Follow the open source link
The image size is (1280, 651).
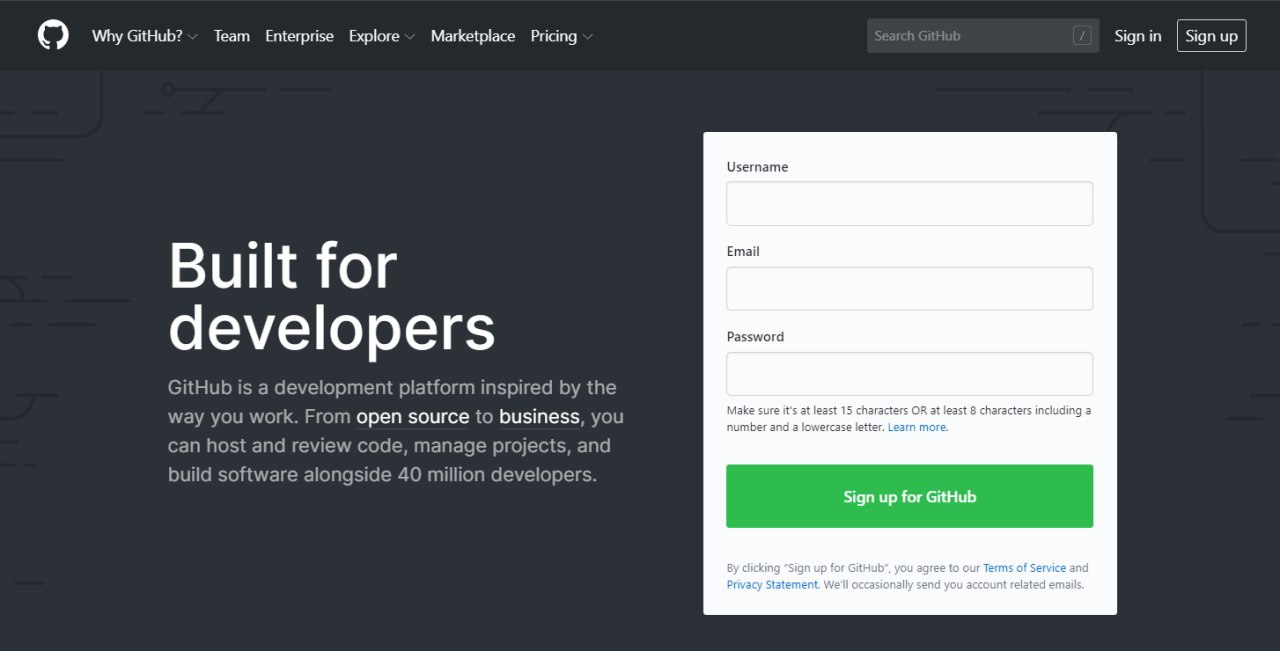[413, 417]
